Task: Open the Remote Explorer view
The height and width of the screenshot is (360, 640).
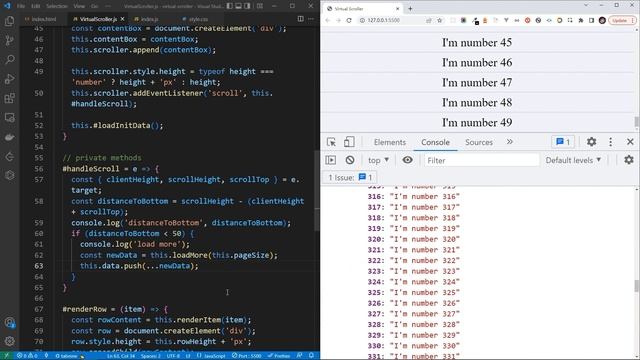Action: coord(9,118)
